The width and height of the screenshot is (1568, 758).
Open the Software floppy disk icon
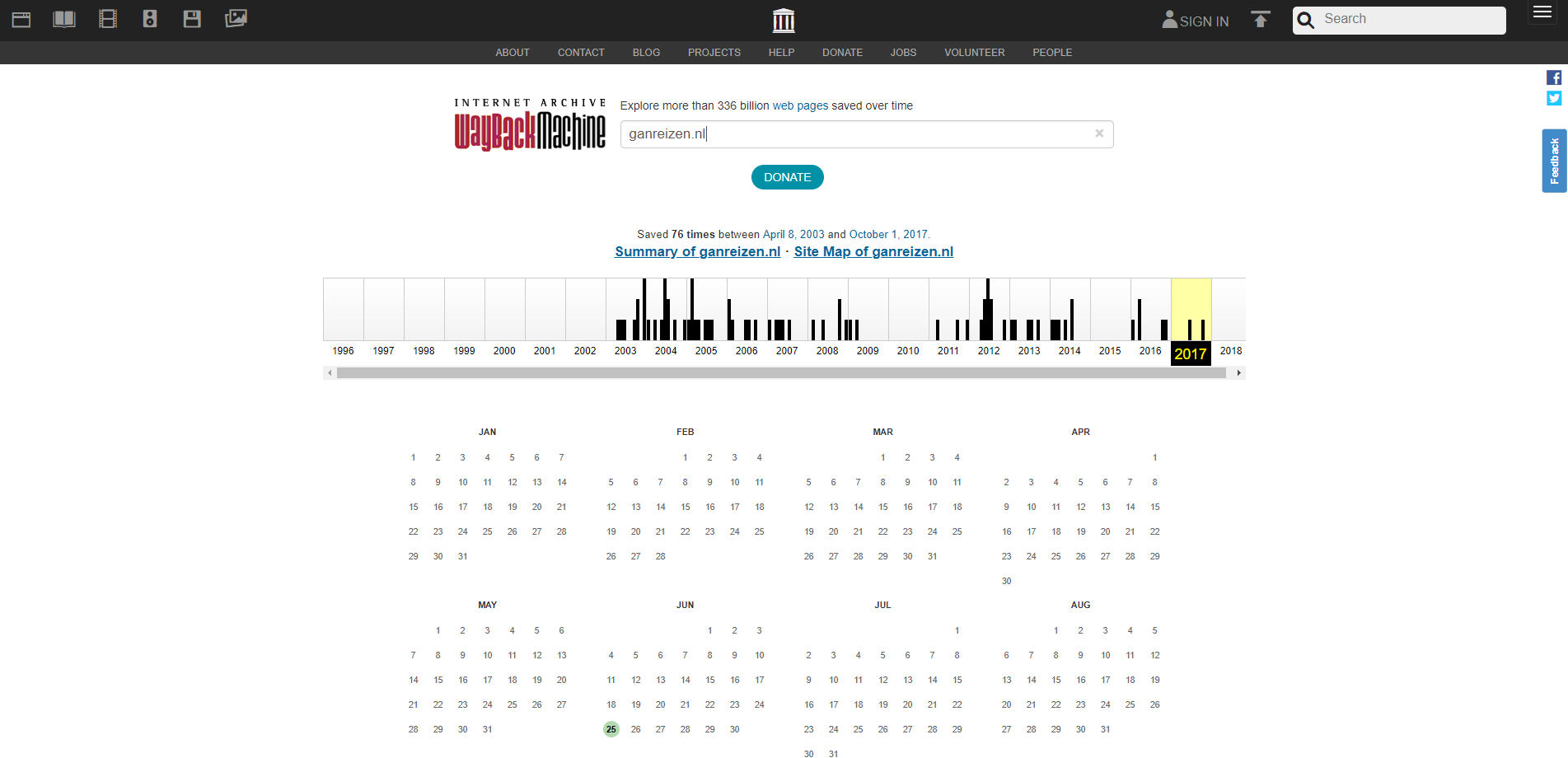pos(192,19)
